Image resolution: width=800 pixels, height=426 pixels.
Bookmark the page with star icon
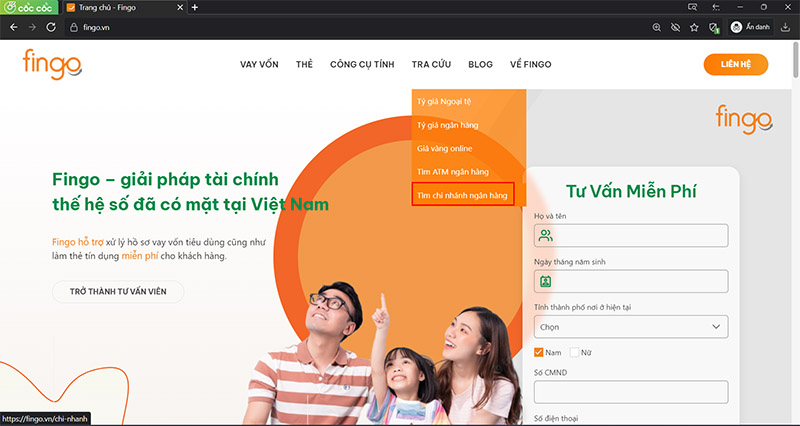(x=694, y=28)
